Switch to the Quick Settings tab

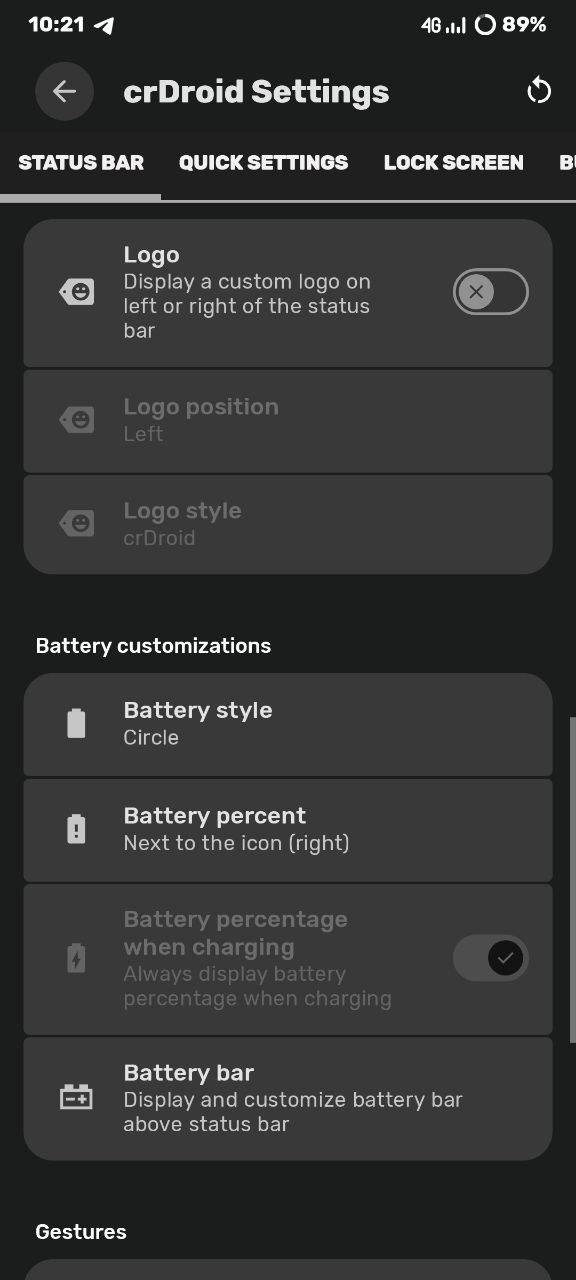tap(264, 163)
